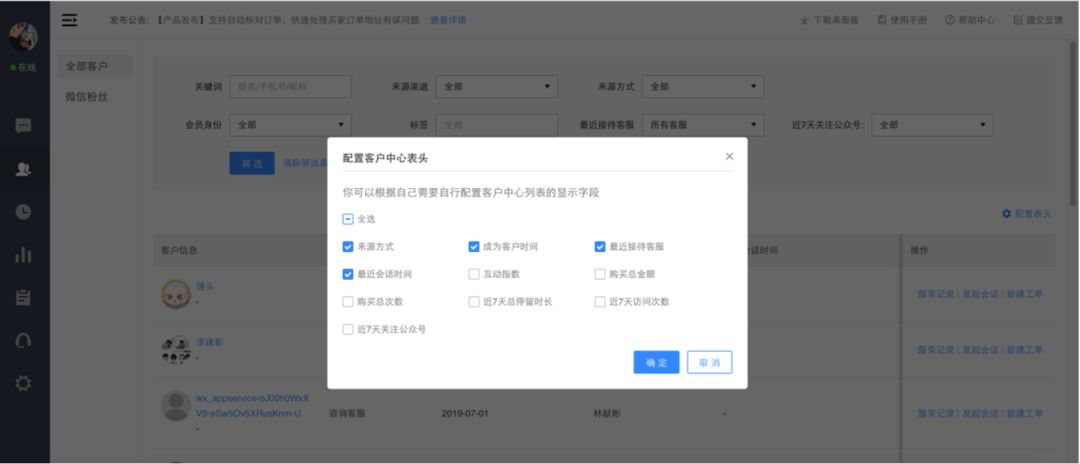Image resolution: width=1080 pixels, height=464 pixels.
Task: Click the 关键词 search input field
Action: 290,87
